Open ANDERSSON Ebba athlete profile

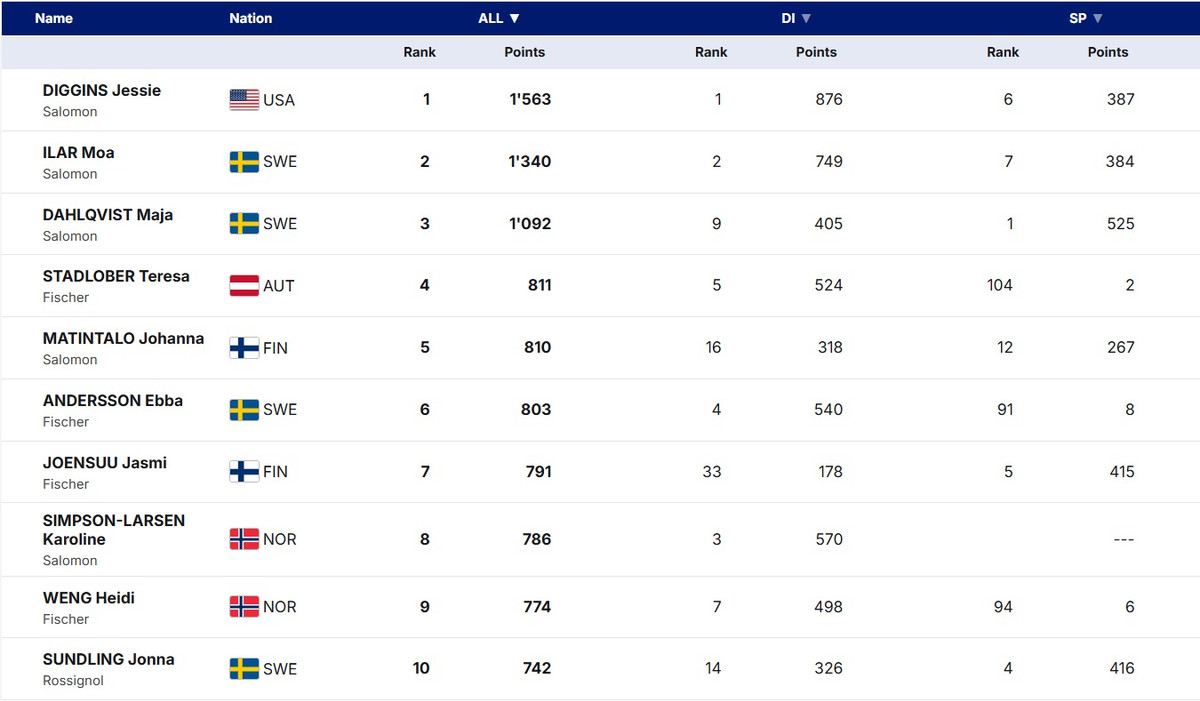pos(113,400)
